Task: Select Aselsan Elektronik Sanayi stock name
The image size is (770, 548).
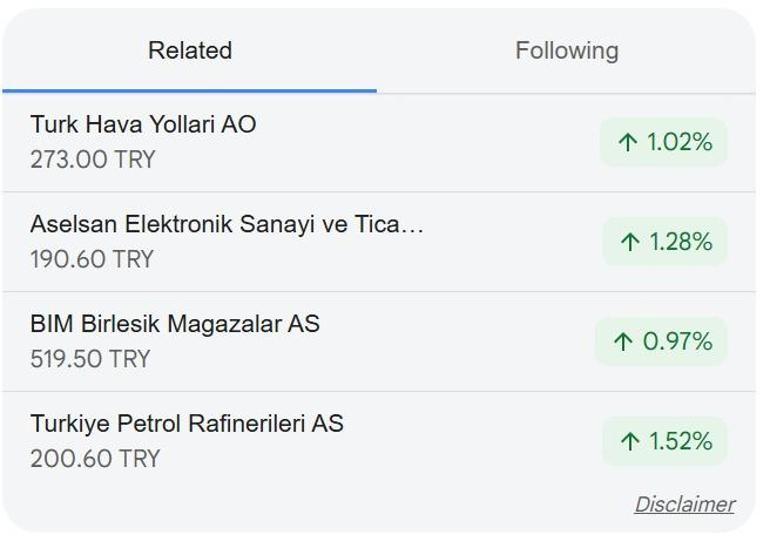Action: [227, 224]
